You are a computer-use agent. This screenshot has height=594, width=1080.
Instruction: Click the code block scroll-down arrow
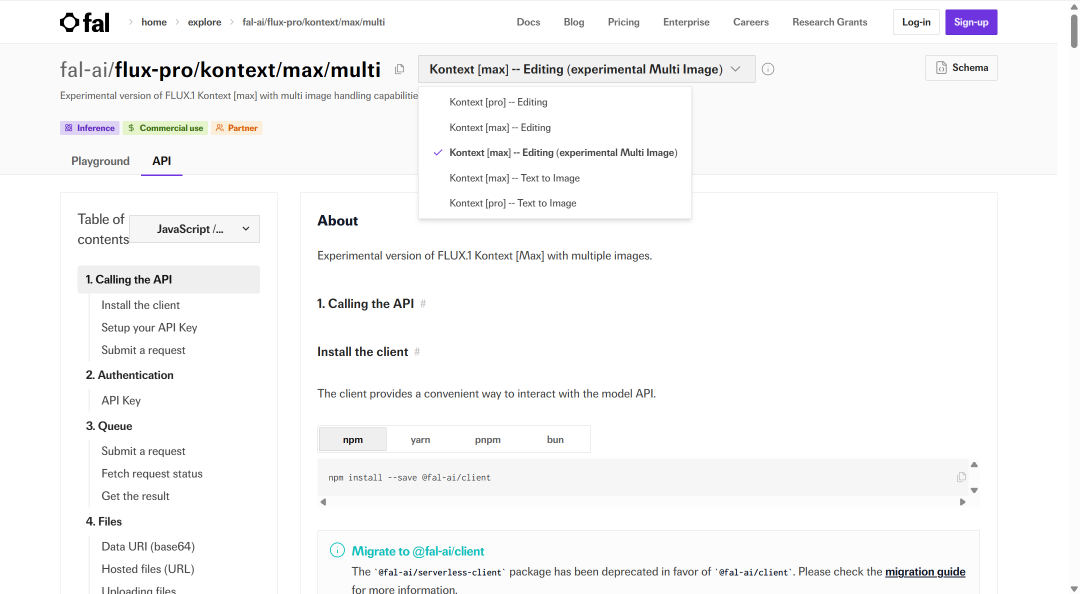point(974,491)
